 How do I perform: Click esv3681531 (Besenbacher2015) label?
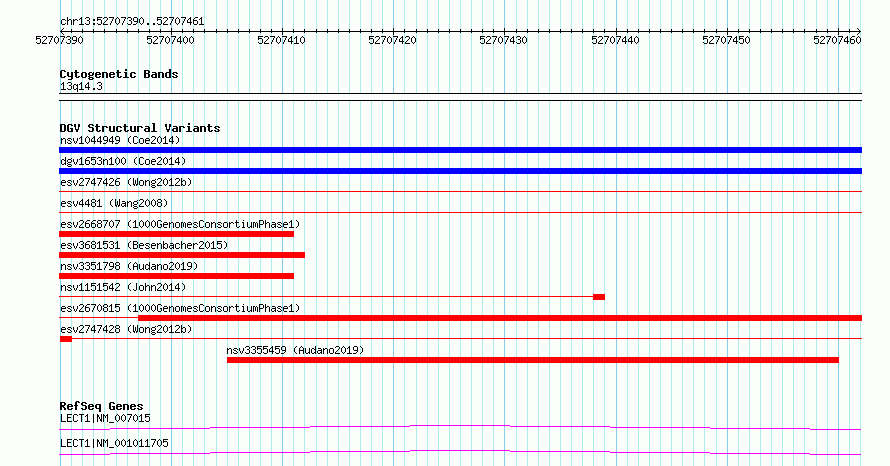tap(144, 245)
